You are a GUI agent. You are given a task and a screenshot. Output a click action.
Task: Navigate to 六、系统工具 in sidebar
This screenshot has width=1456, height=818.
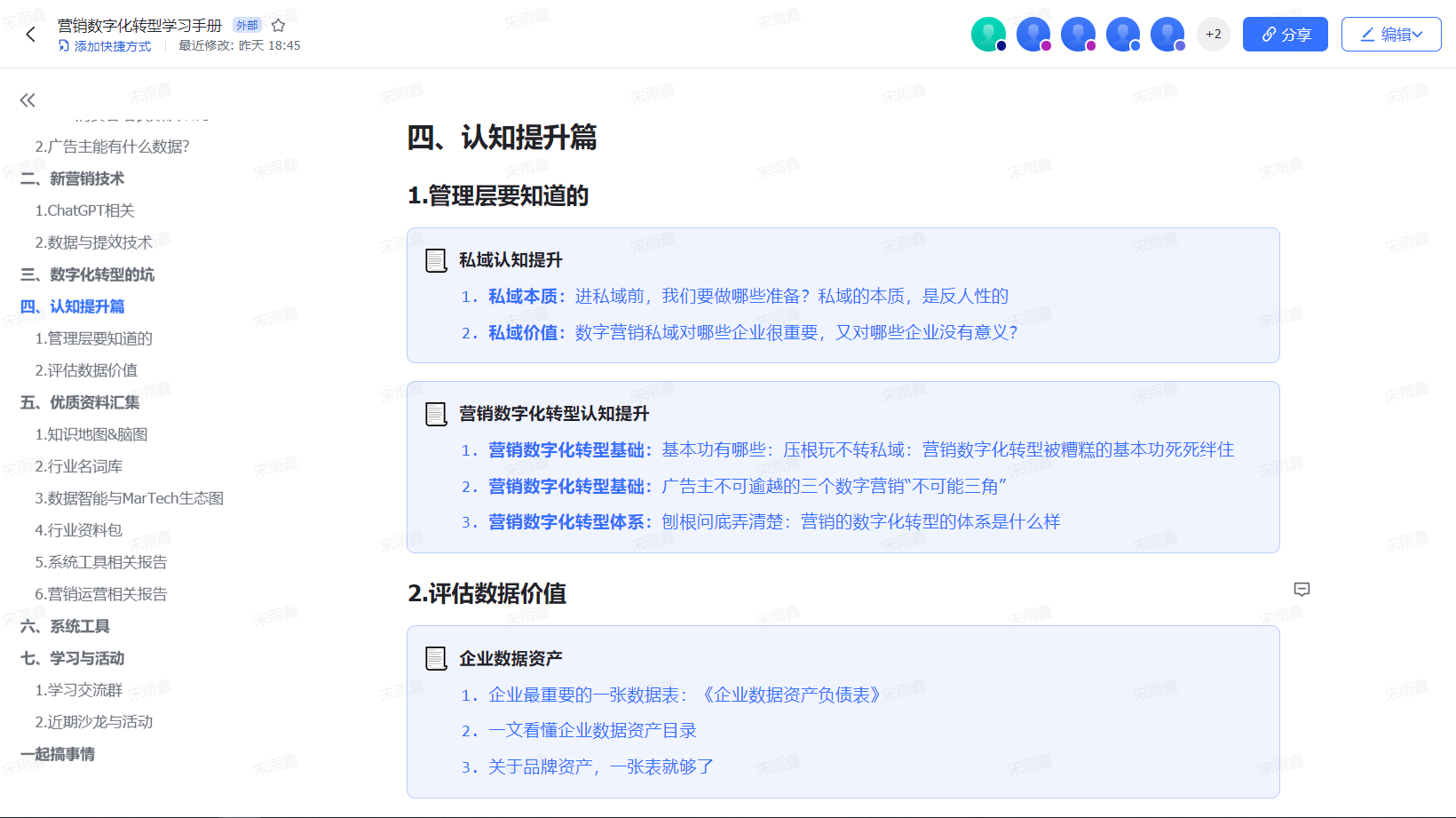tap(65, 626)
